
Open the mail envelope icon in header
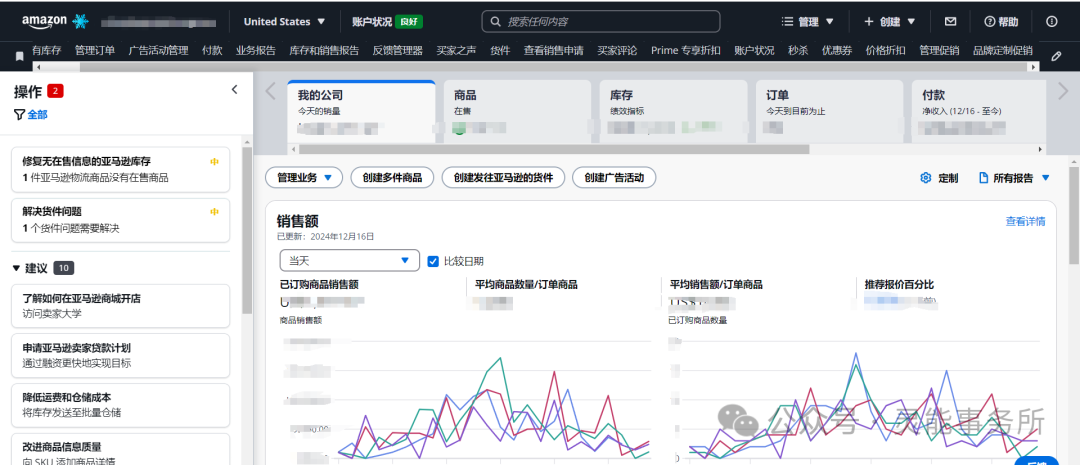pyautogui.click(x=950, y=21)
